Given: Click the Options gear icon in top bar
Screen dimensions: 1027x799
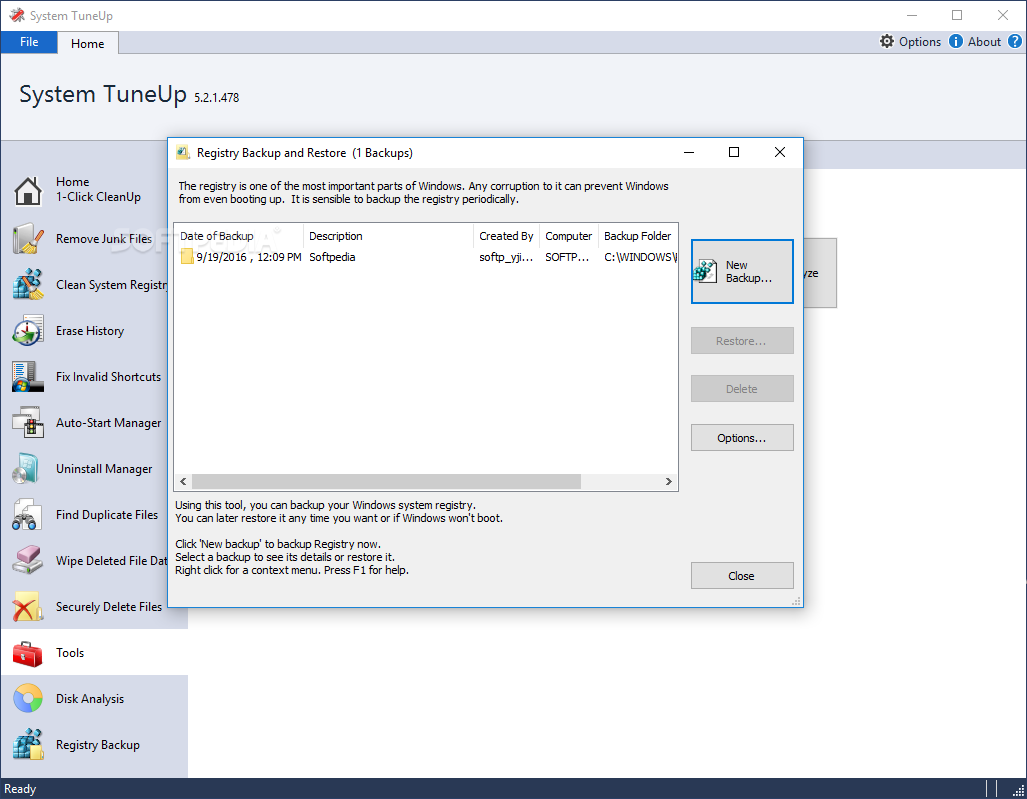Looking at the screenshot, I should point(887,41).
